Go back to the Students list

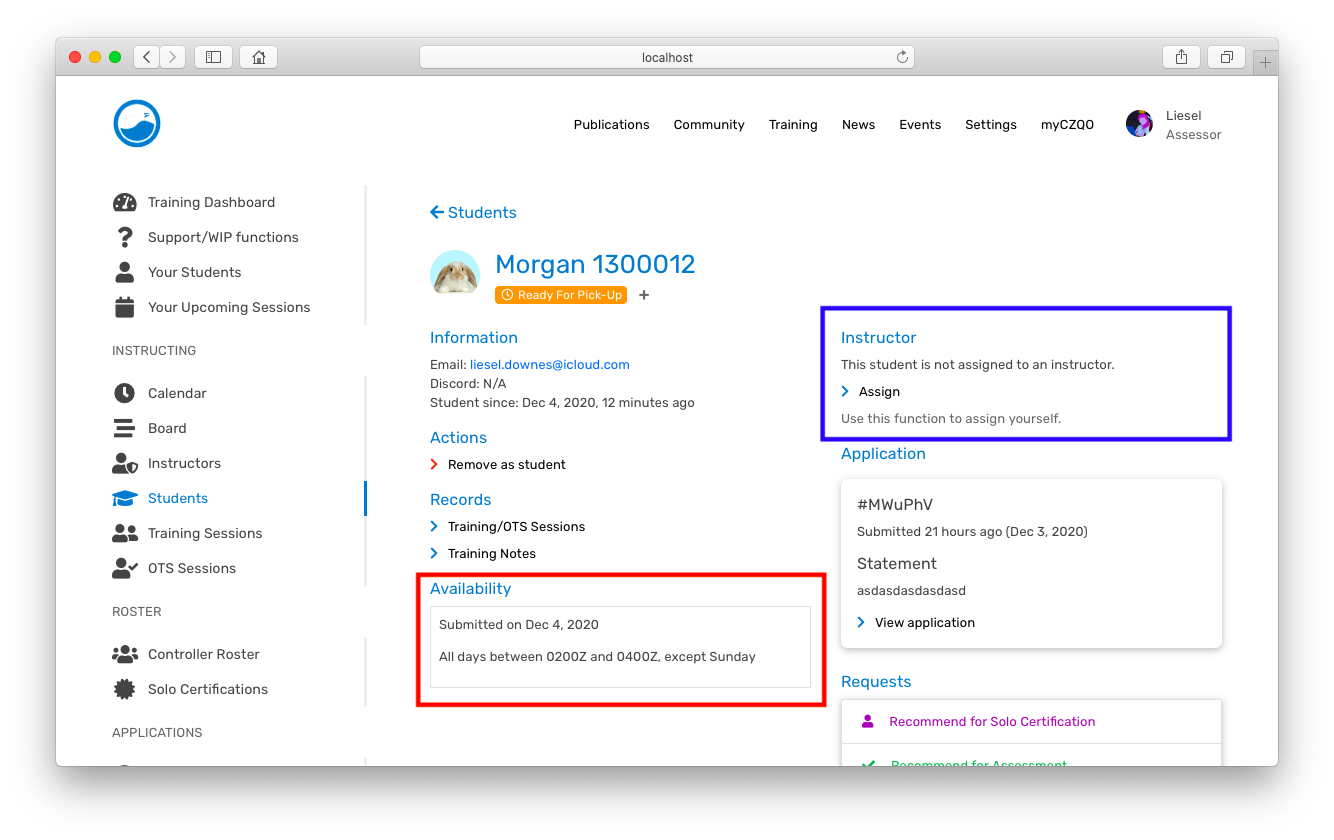click(473, 213)
